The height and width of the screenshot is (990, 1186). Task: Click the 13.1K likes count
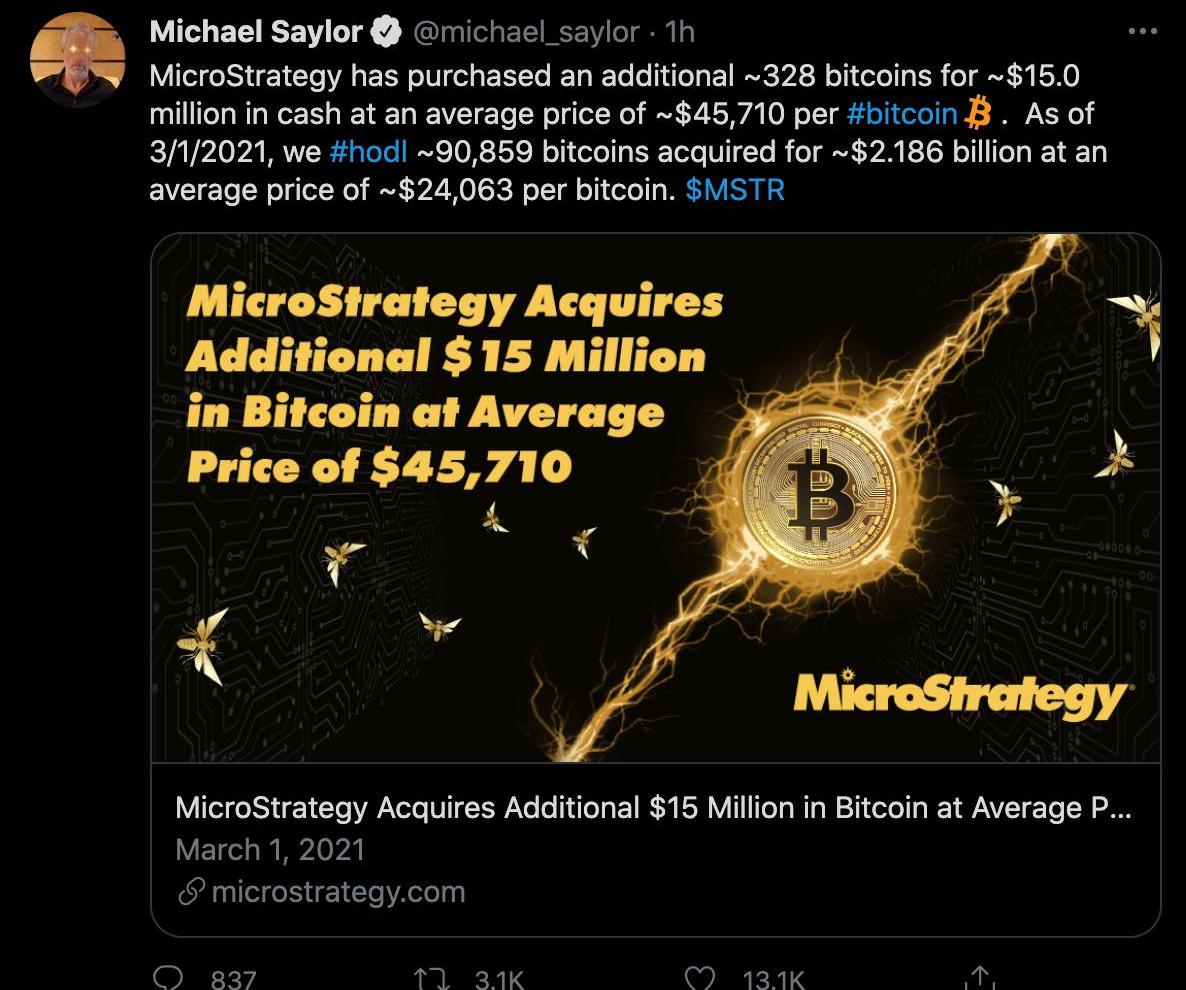tap(775, 979)
